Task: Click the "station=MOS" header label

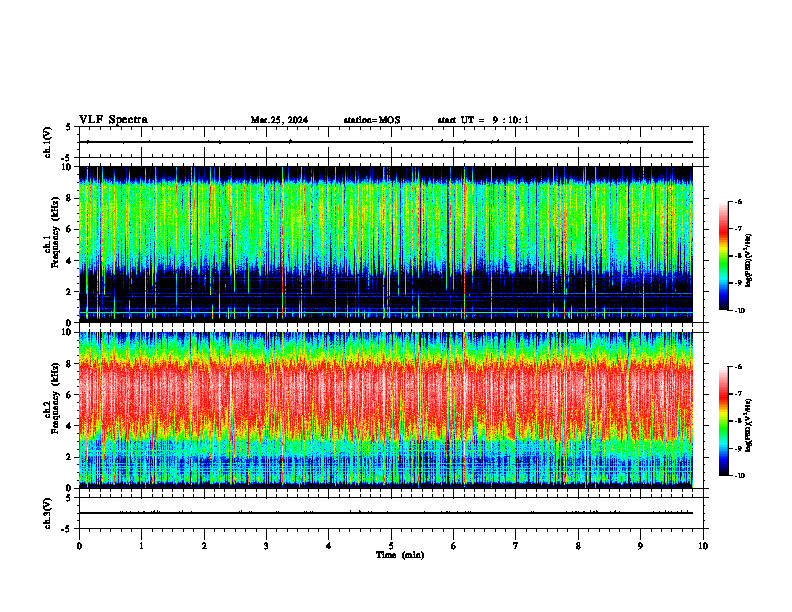Action: (372, 120)
